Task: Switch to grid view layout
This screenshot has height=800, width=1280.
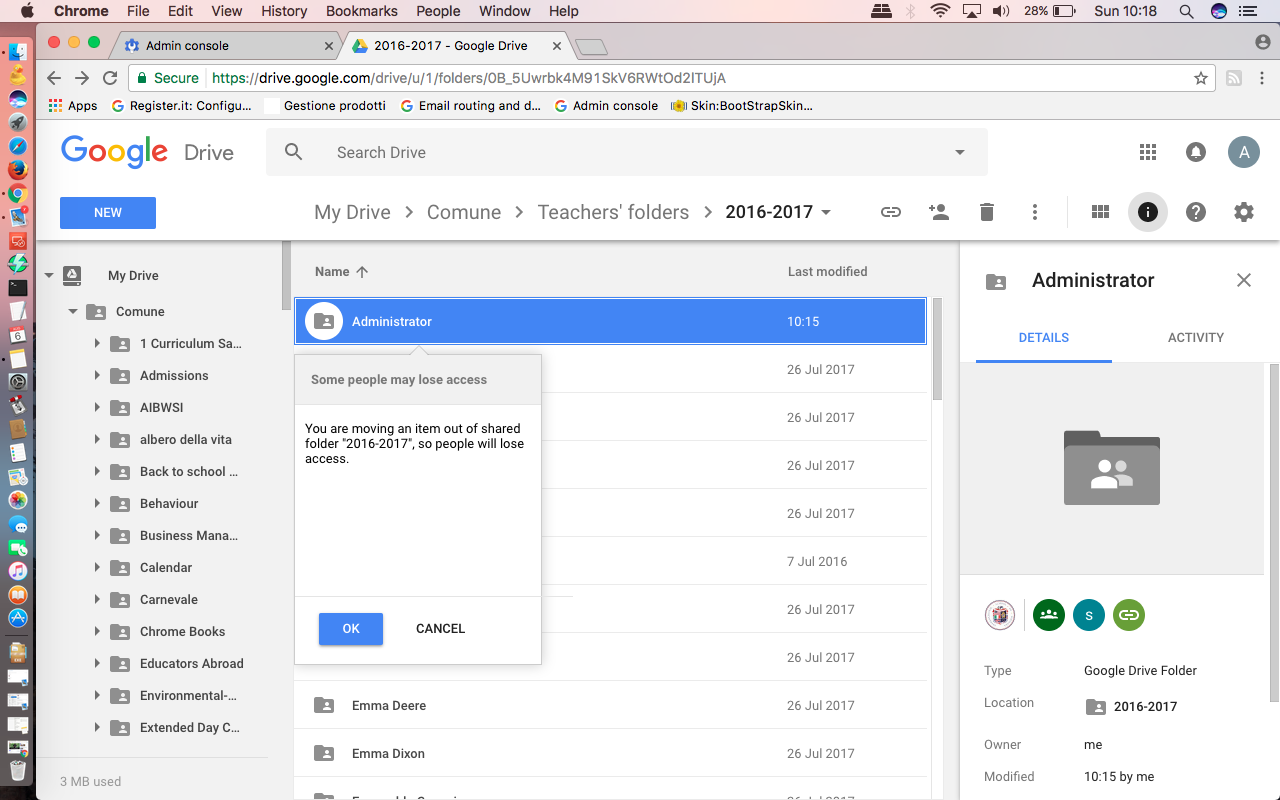Action: coord(1100,212)
